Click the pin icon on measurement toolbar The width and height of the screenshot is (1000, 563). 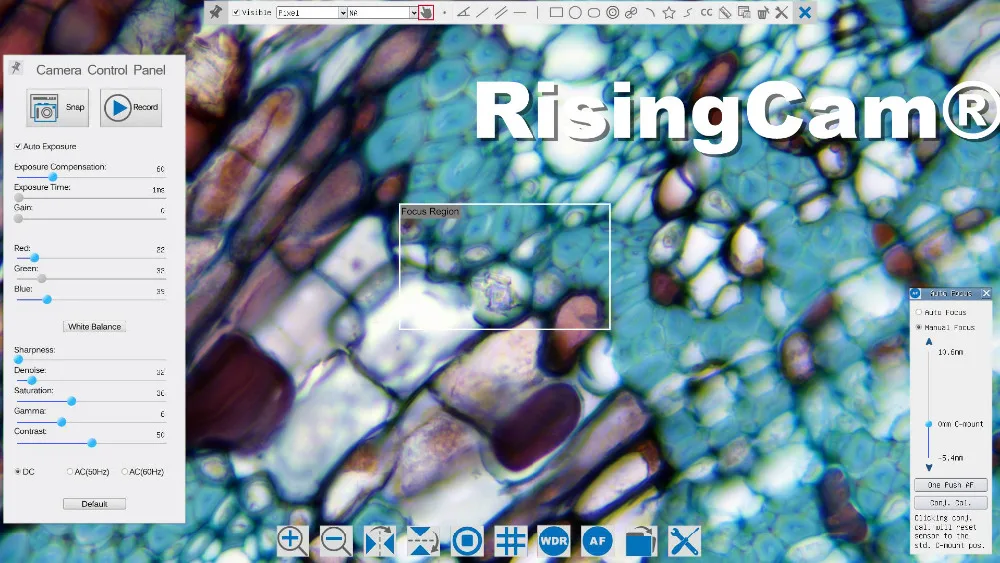[x=216, y=12]
